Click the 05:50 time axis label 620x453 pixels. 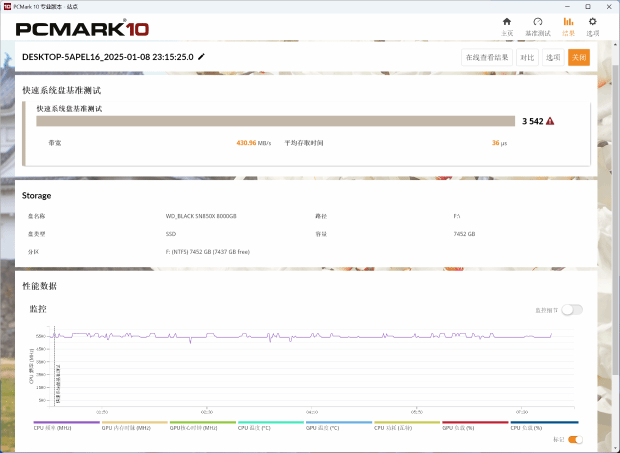coord(416,412)
